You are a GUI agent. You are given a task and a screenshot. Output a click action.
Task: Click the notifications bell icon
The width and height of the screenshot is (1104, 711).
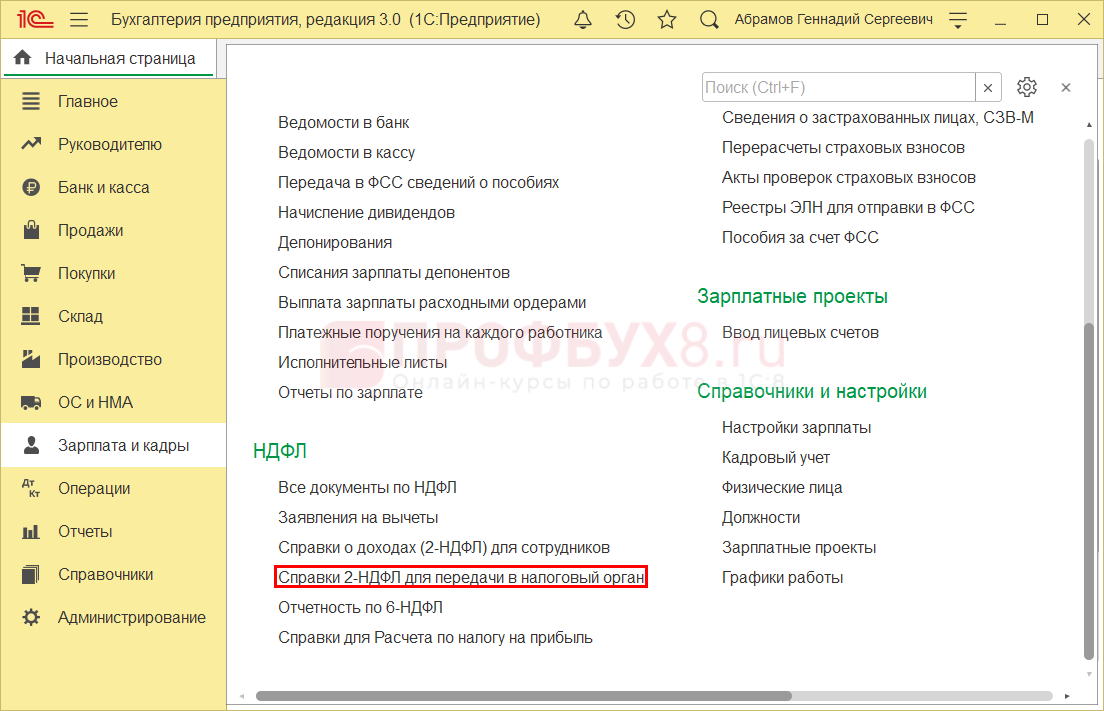pyautogui.click(x=582, y=20)
